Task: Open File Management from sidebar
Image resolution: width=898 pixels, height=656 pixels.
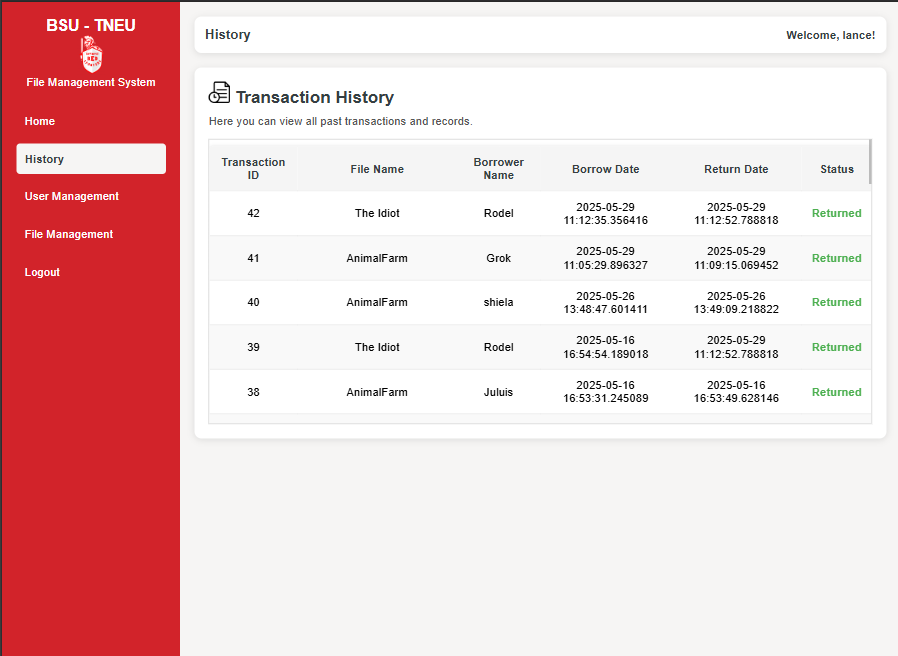Action: 69,234
